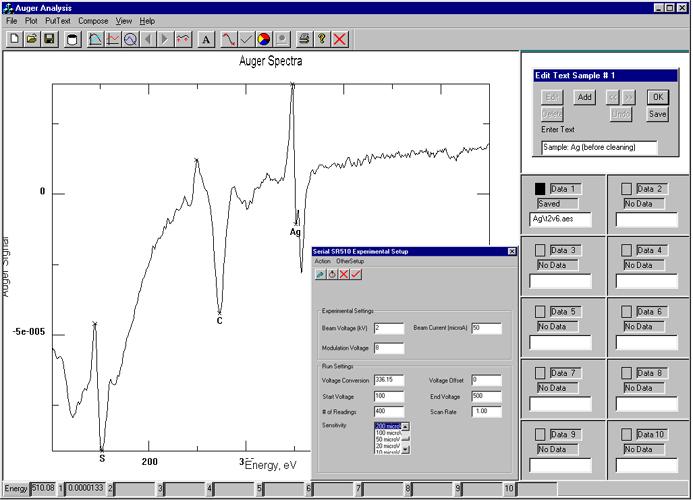Click the Beam Voltage input field
The width and height of the screenshot is (693, 500).
click(388, 328)
